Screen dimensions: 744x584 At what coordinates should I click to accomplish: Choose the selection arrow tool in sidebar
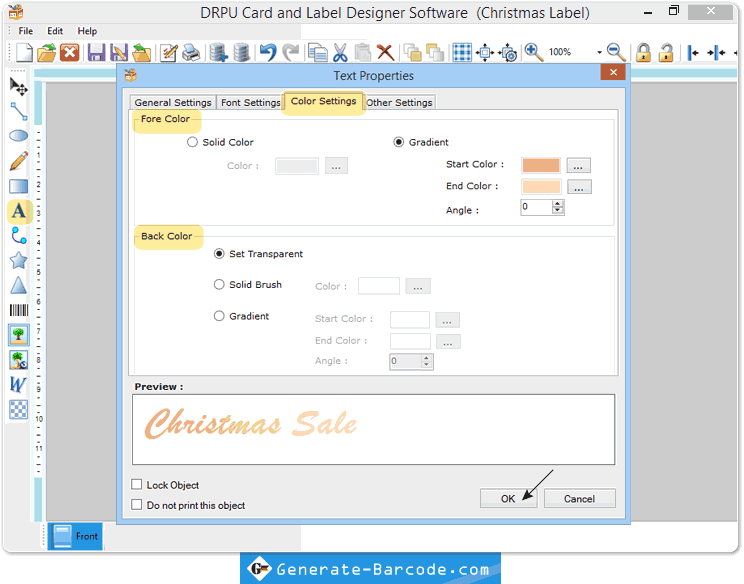(x=19, y=87)
